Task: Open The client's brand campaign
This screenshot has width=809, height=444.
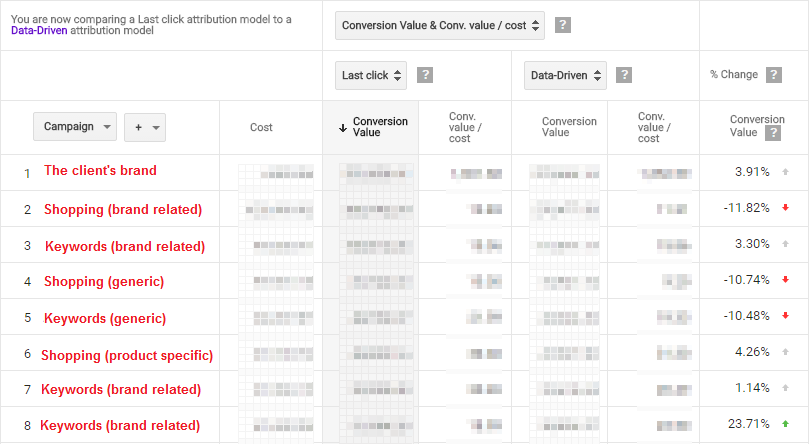Action: (100, 171)
